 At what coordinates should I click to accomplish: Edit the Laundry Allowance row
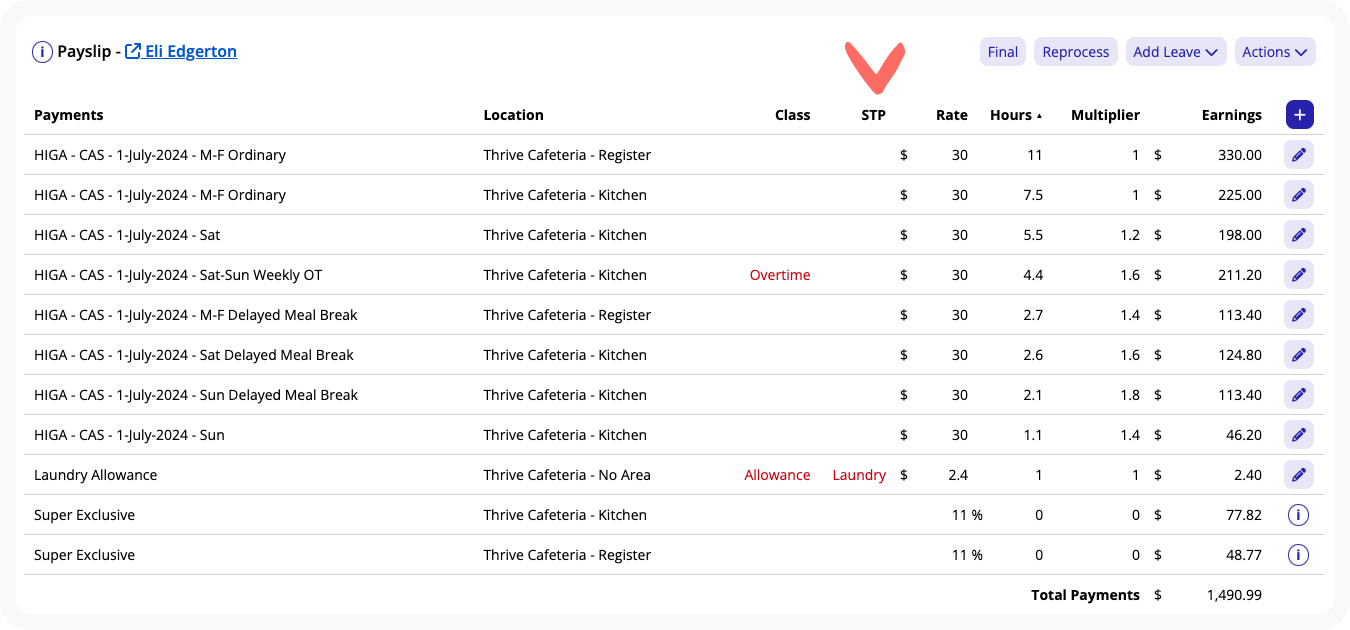[1299, 475]
